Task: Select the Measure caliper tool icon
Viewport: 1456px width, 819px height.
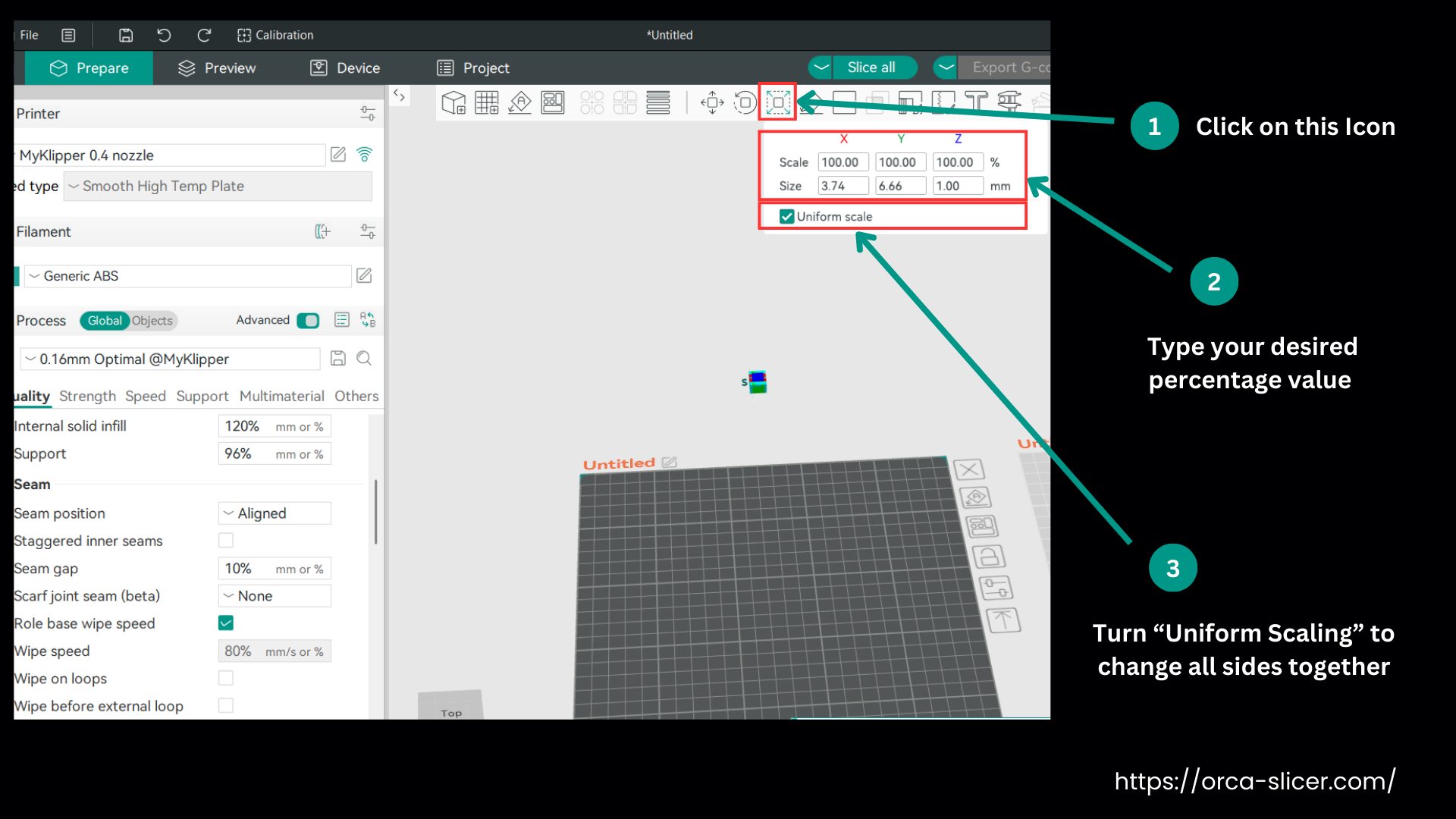Action: [x=1009, y=102]
